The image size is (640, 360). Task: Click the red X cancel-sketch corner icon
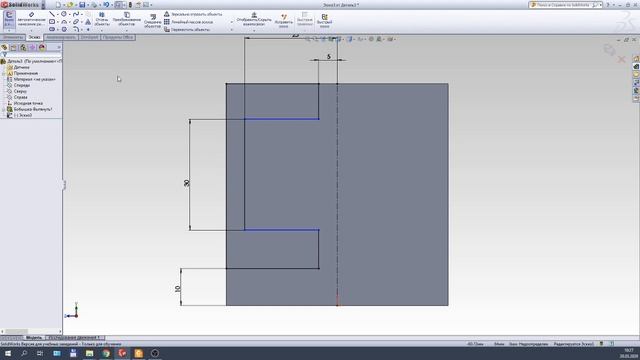(622, 60)
